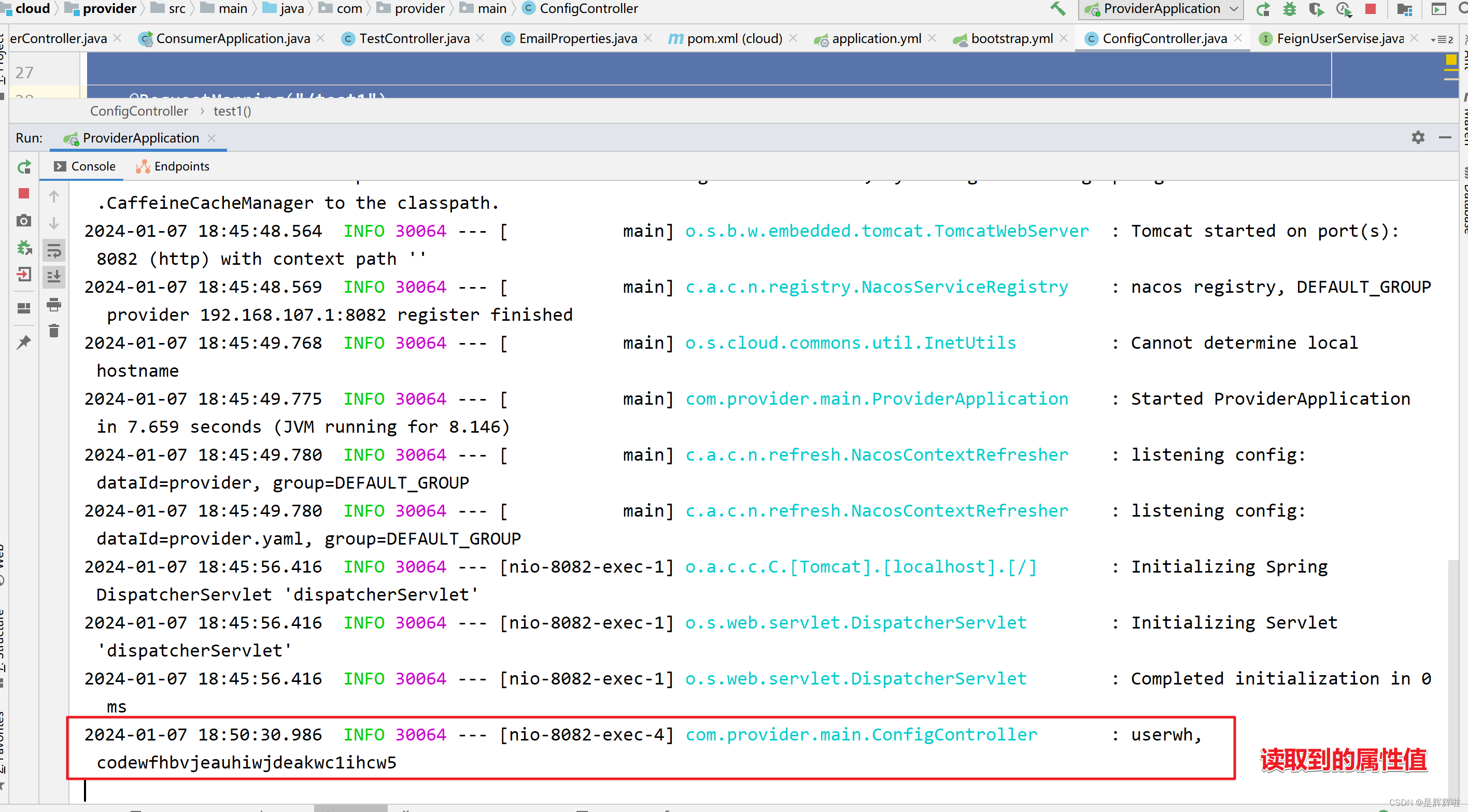Screen dimensions: 1468x812
Task: Click the Build project hammer icon
Action: pos(1057,8)
